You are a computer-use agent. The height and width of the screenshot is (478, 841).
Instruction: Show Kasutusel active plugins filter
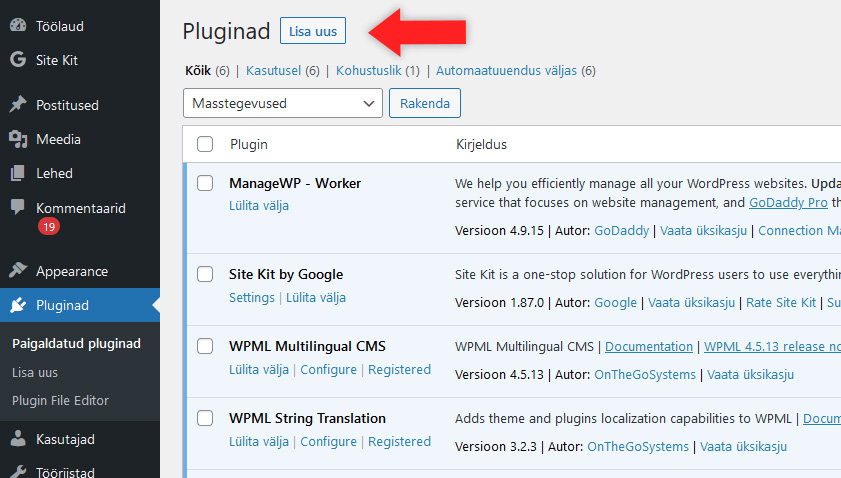tap(275, 71)
